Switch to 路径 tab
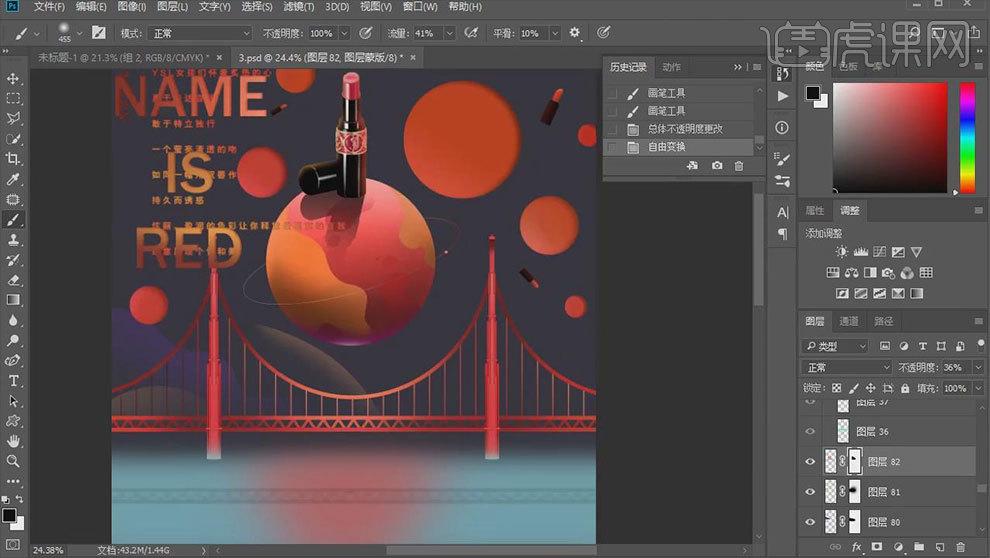The width and height of the screenshot is (990, 558). coord(883,321)
